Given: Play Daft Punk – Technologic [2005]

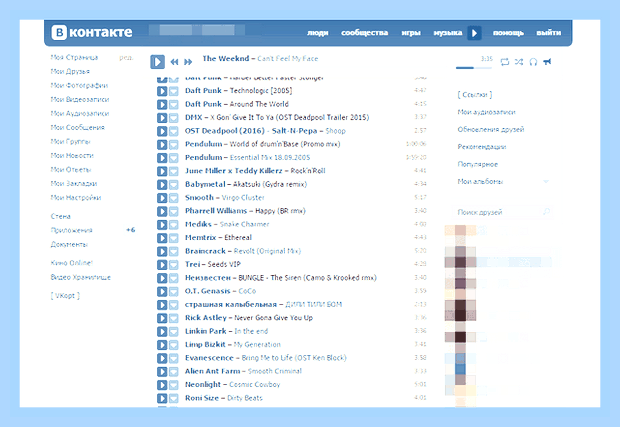Looking at the screenshot, I should (x=162, y=91).
